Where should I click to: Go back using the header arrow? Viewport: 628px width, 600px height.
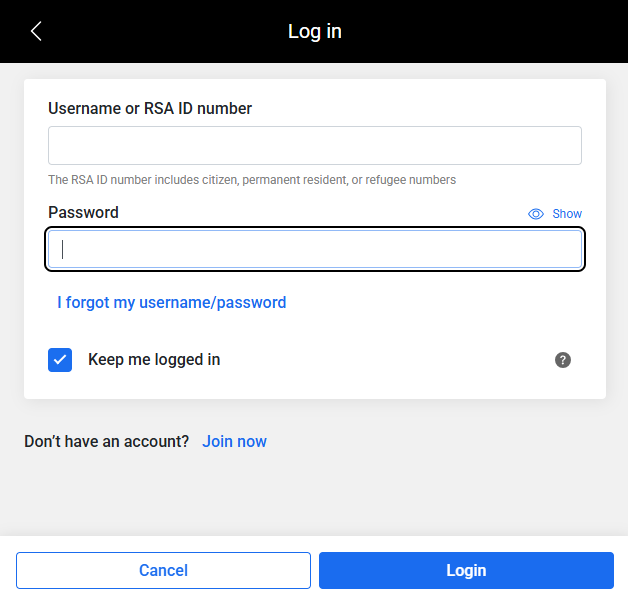36,31
